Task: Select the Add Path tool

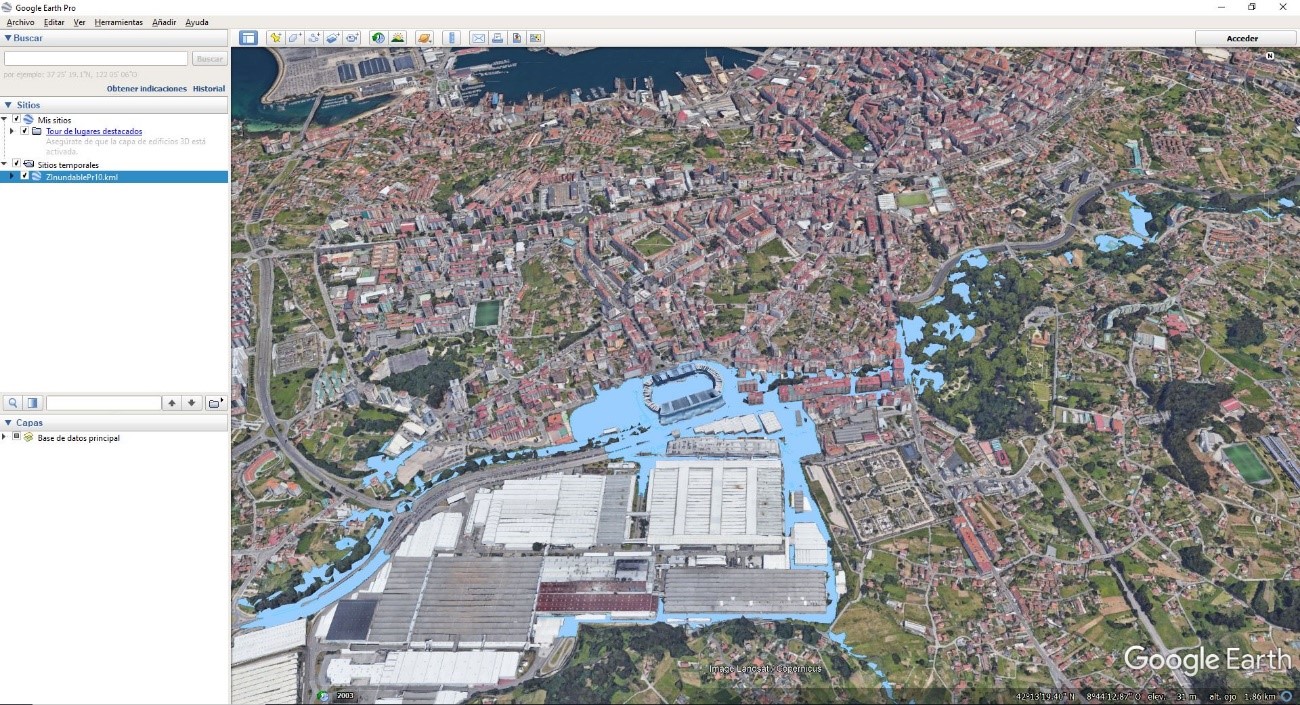Action: (313, 38)
